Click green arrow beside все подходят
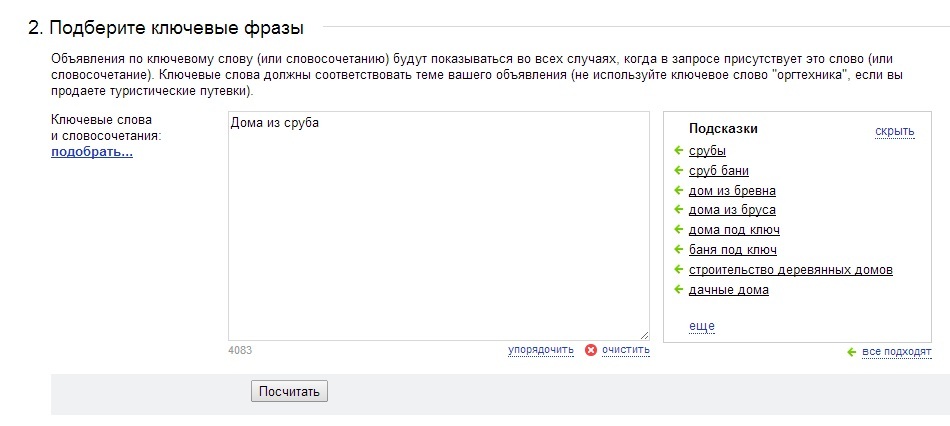 point(852,352)
